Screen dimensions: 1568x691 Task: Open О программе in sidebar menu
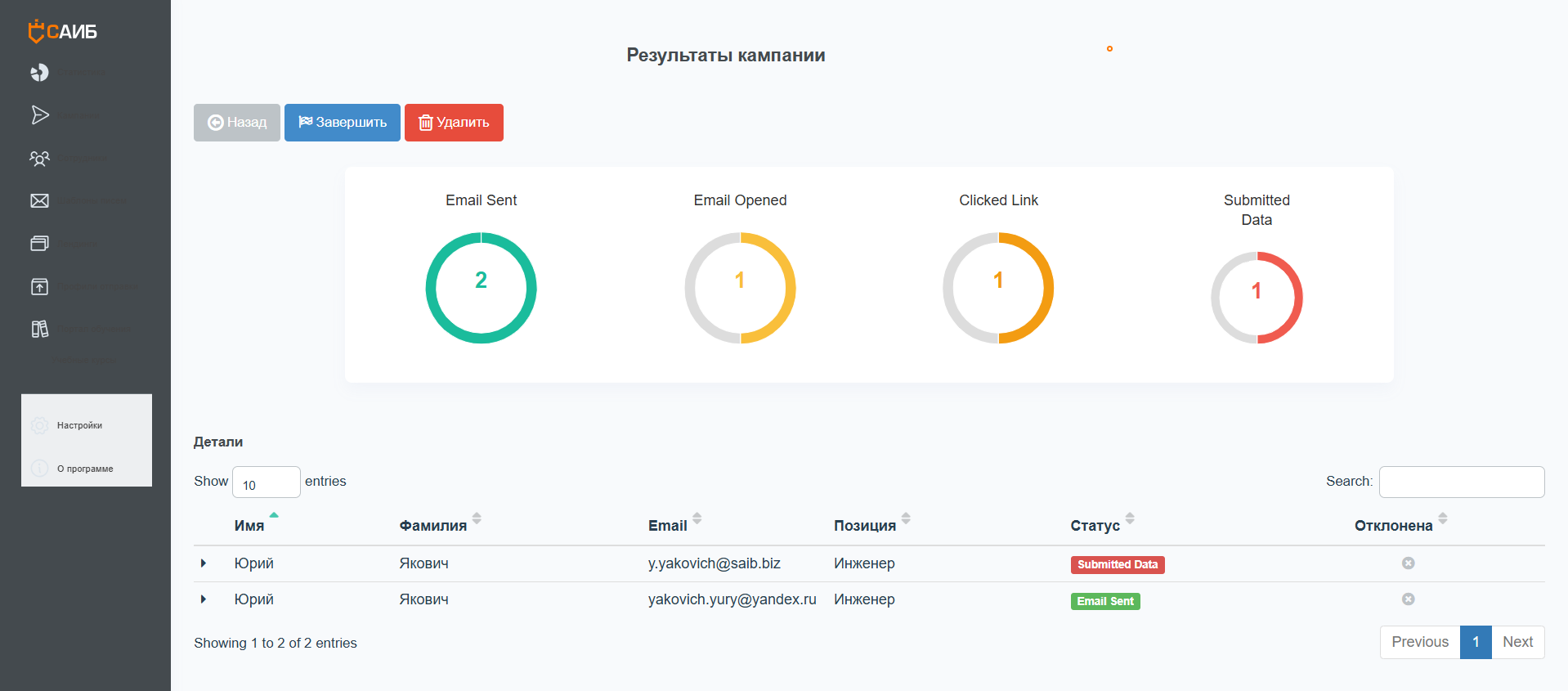point(85,469)
